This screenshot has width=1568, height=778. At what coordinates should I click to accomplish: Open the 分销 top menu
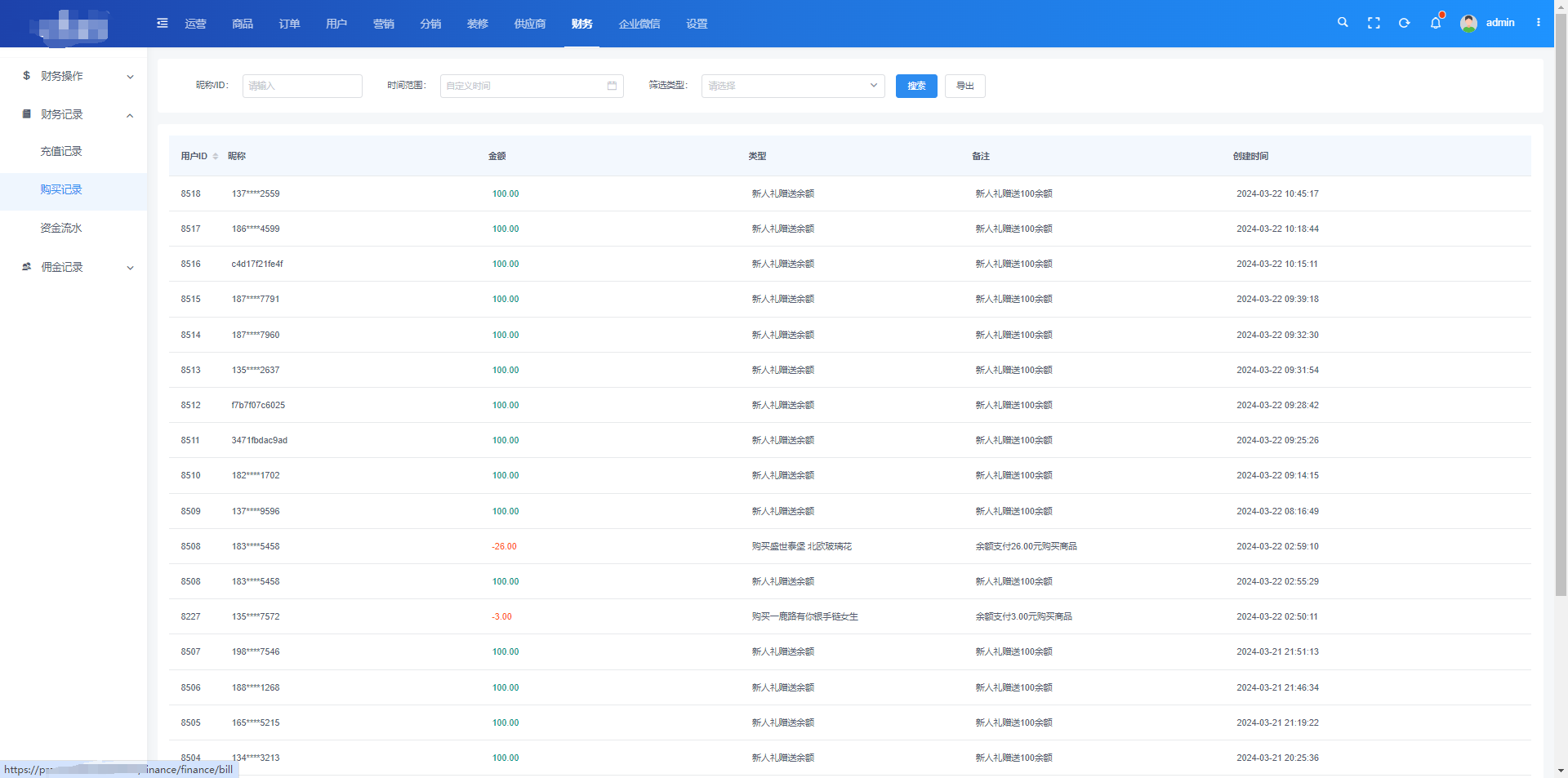click(x=430, y=24)
